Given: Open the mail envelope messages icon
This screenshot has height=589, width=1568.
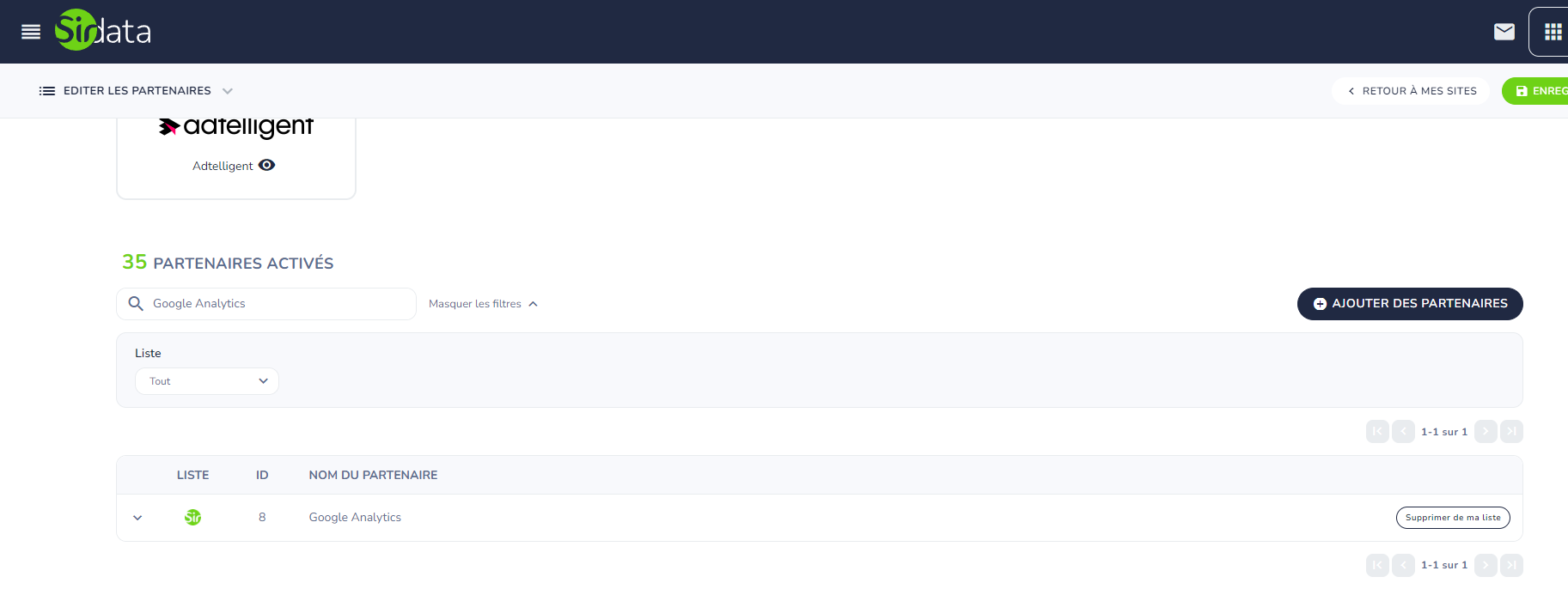Looking at the screenshot, I should 1504,32.
